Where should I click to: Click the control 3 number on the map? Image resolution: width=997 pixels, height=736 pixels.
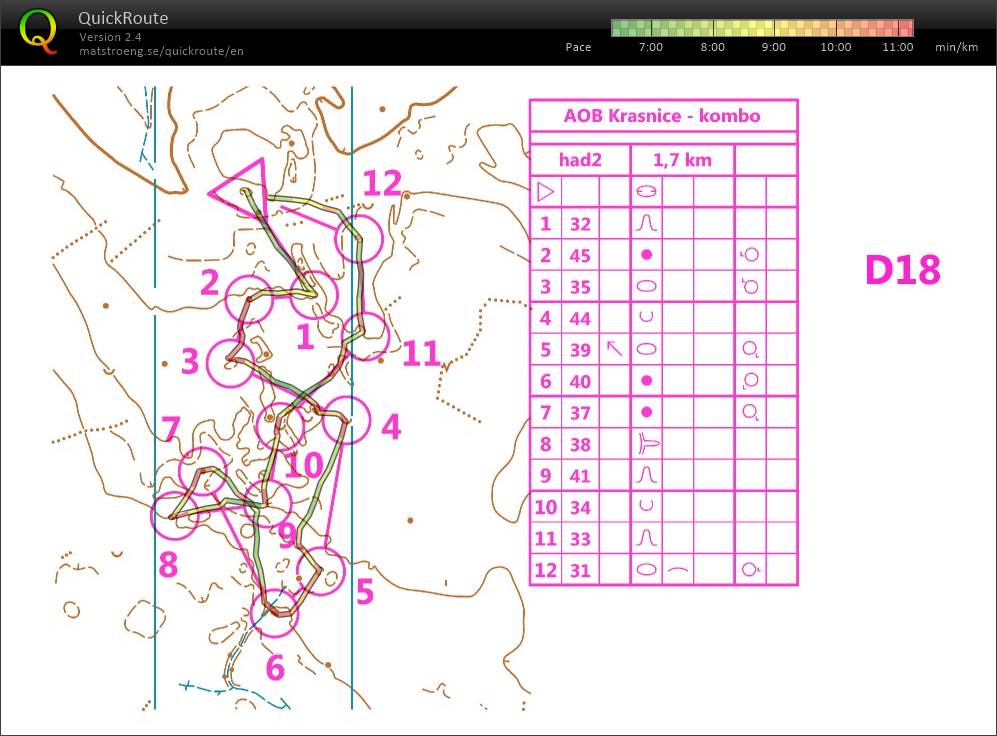tap(190, 361)
